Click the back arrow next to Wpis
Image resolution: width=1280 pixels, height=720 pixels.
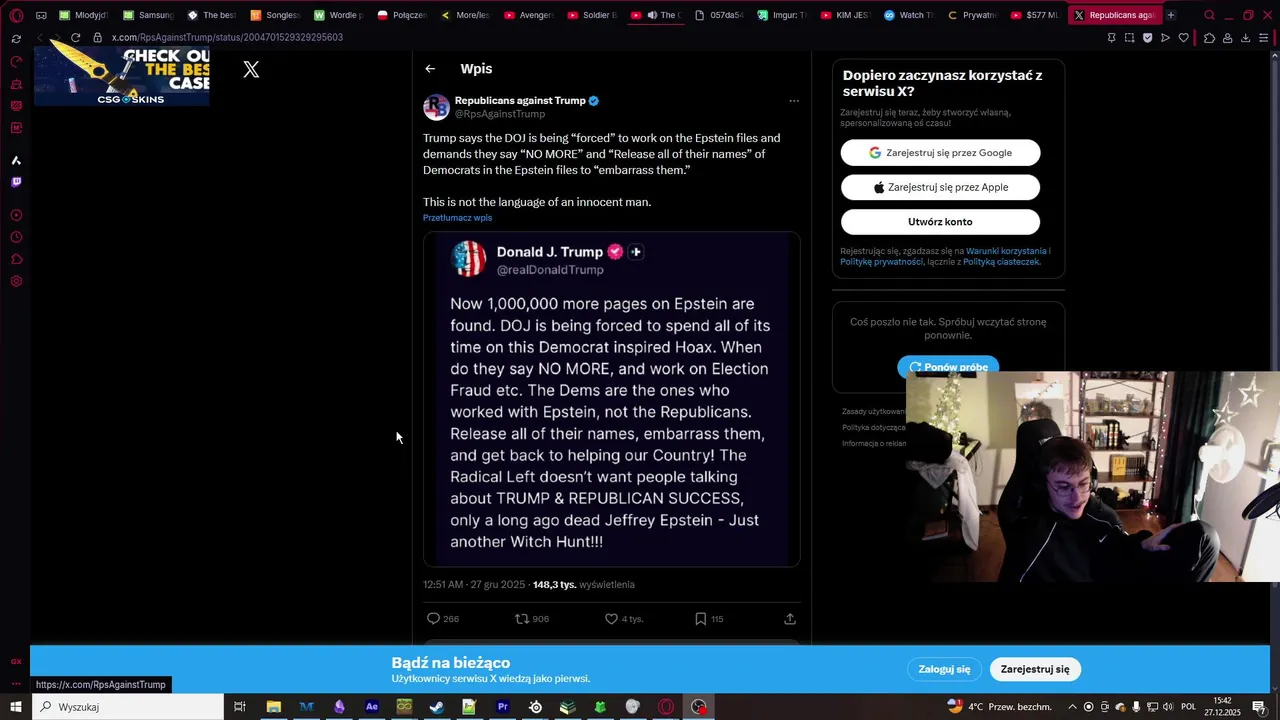pyautogui.click(x=430, y=69)
